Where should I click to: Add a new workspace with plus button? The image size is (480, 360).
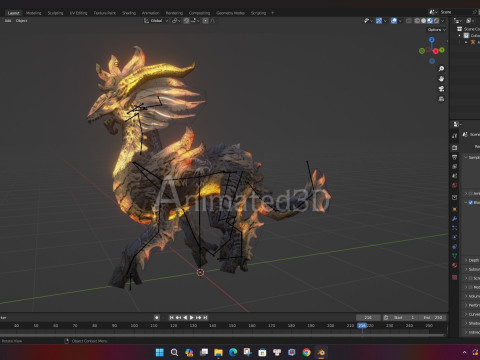(x=272, y=13)
